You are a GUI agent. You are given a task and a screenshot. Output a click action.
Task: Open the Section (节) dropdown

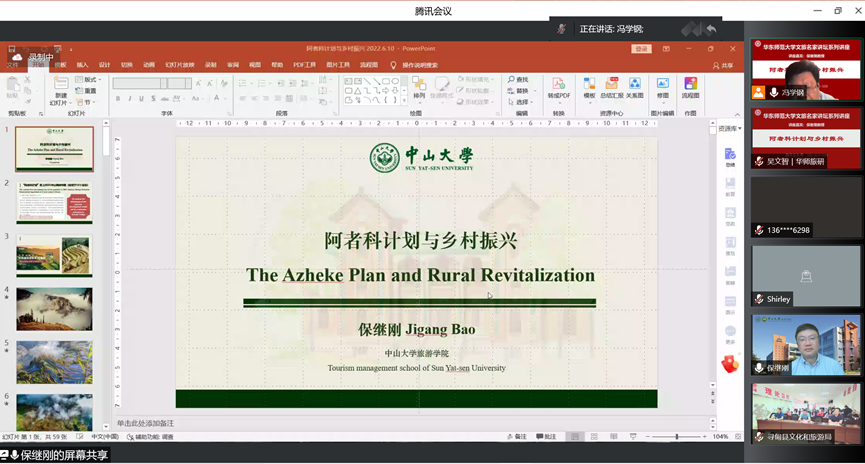[86, 102]
